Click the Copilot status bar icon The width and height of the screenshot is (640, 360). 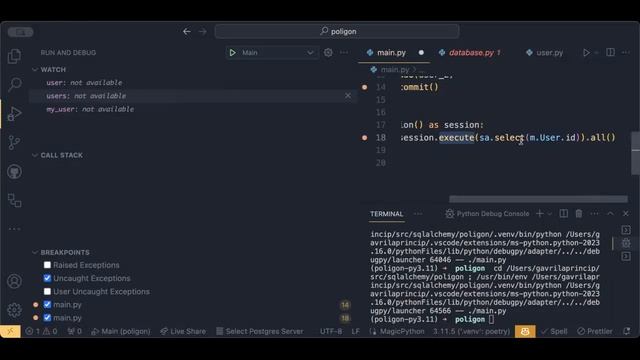coord(525,331)
